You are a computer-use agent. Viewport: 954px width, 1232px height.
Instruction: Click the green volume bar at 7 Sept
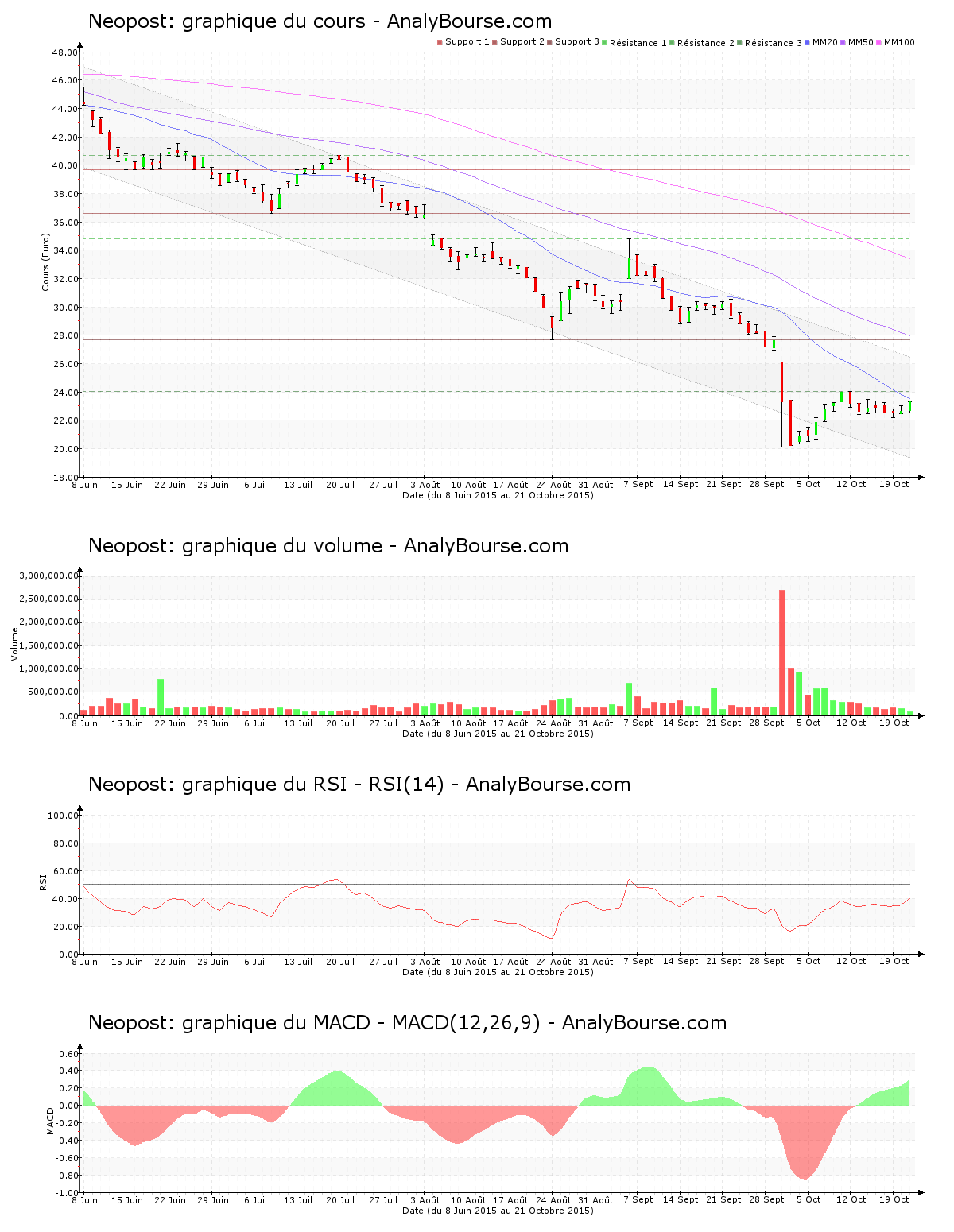point(629,699)
